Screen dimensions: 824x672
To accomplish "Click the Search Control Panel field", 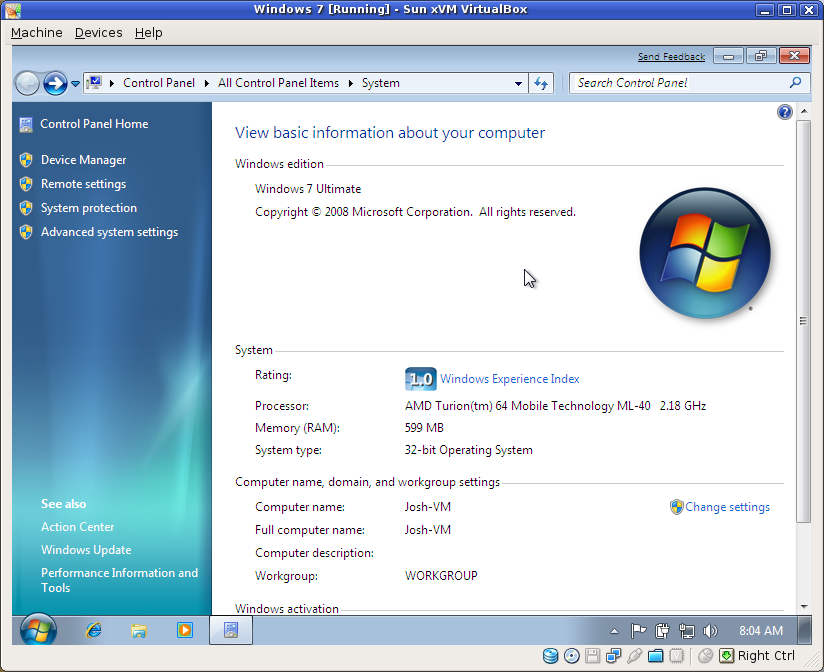I will (x=680, y=83).
